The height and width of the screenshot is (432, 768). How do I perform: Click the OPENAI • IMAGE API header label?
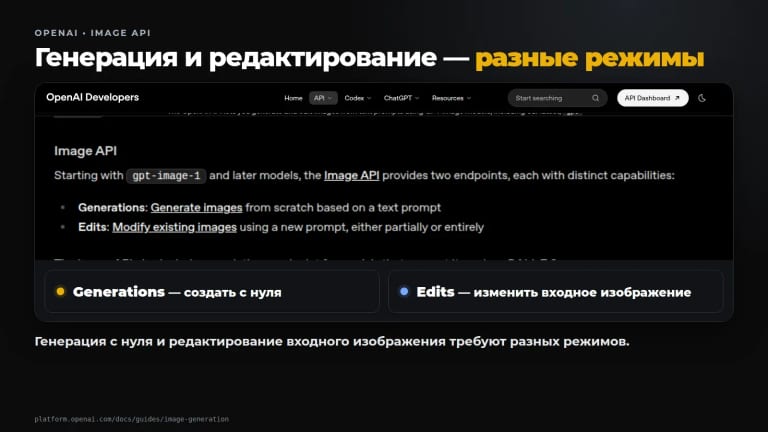tap(93, 33)
